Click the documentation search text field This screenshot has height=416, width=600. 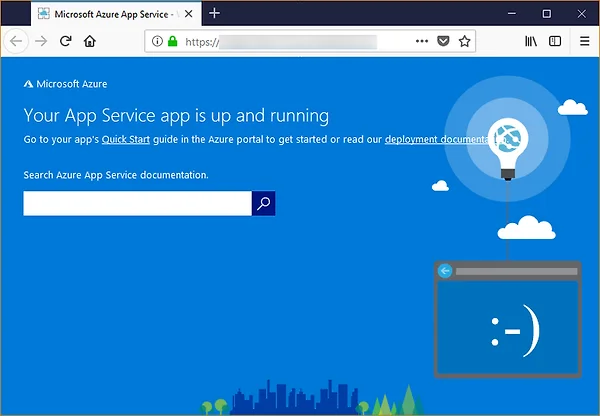[137, 203]
